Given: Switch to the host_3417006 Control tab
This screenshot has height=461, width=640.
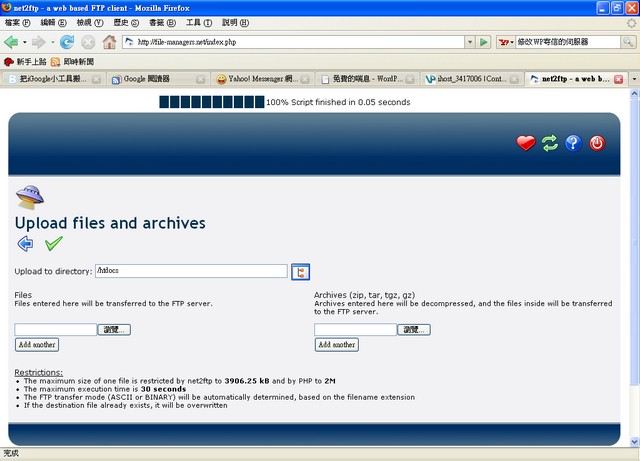Looking at the screenshot, I should [471, 79].
